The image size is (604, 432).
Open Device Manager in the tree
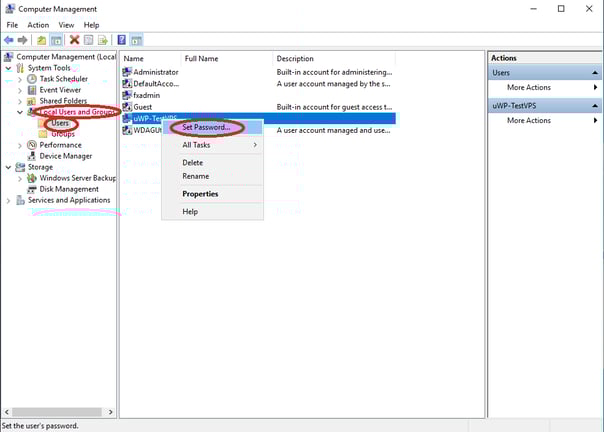click(65, 156)
